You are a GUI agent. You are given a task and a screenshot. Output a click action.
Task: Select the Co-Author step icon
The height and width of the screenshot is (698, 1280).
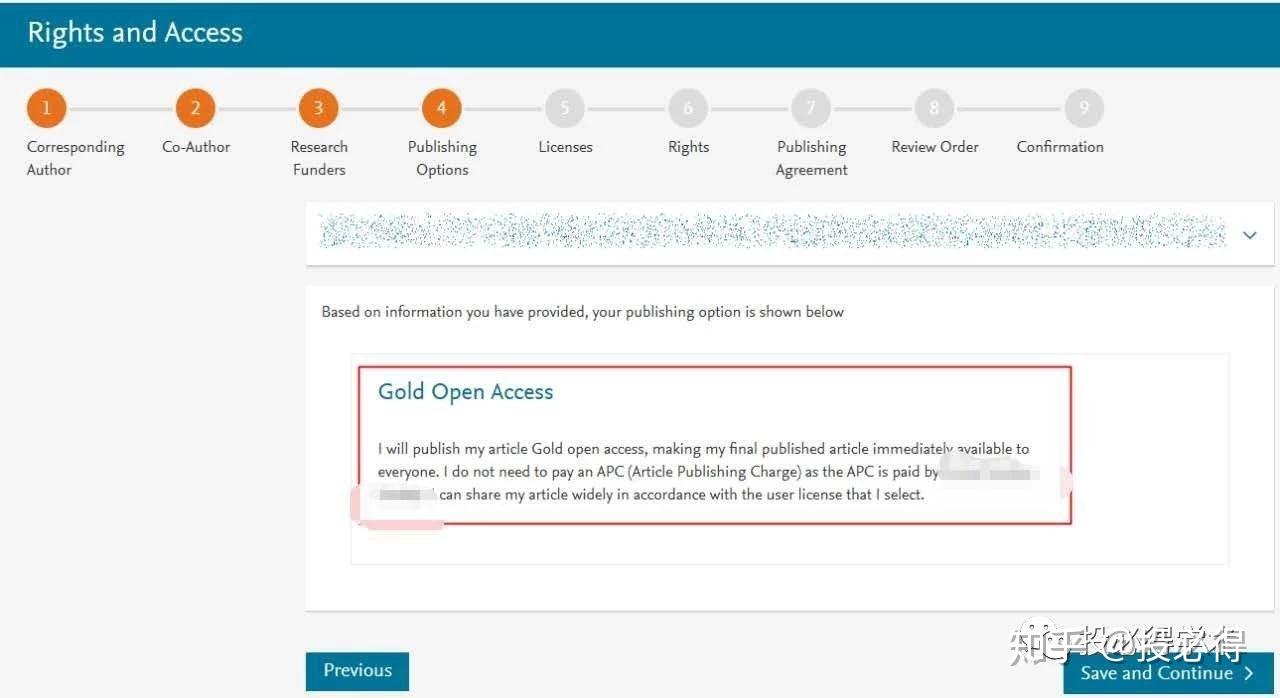(x=195, y=107)
